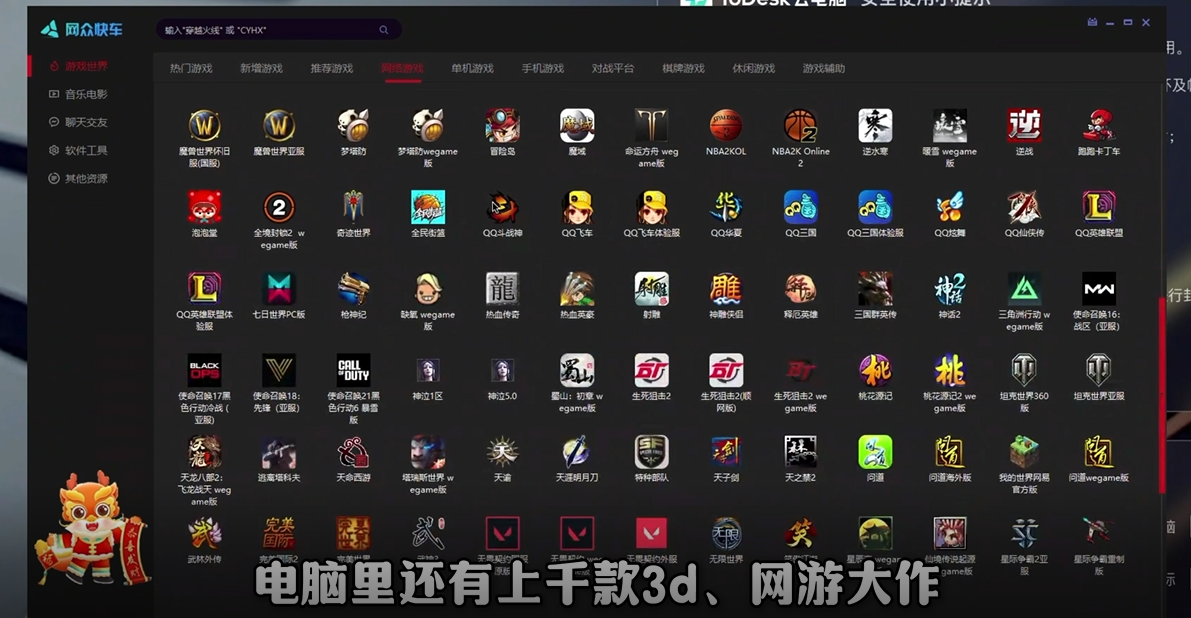The image size is (1191, 618).
Task: Open NBA2K Online 2 icon
Action: point(801,126)
